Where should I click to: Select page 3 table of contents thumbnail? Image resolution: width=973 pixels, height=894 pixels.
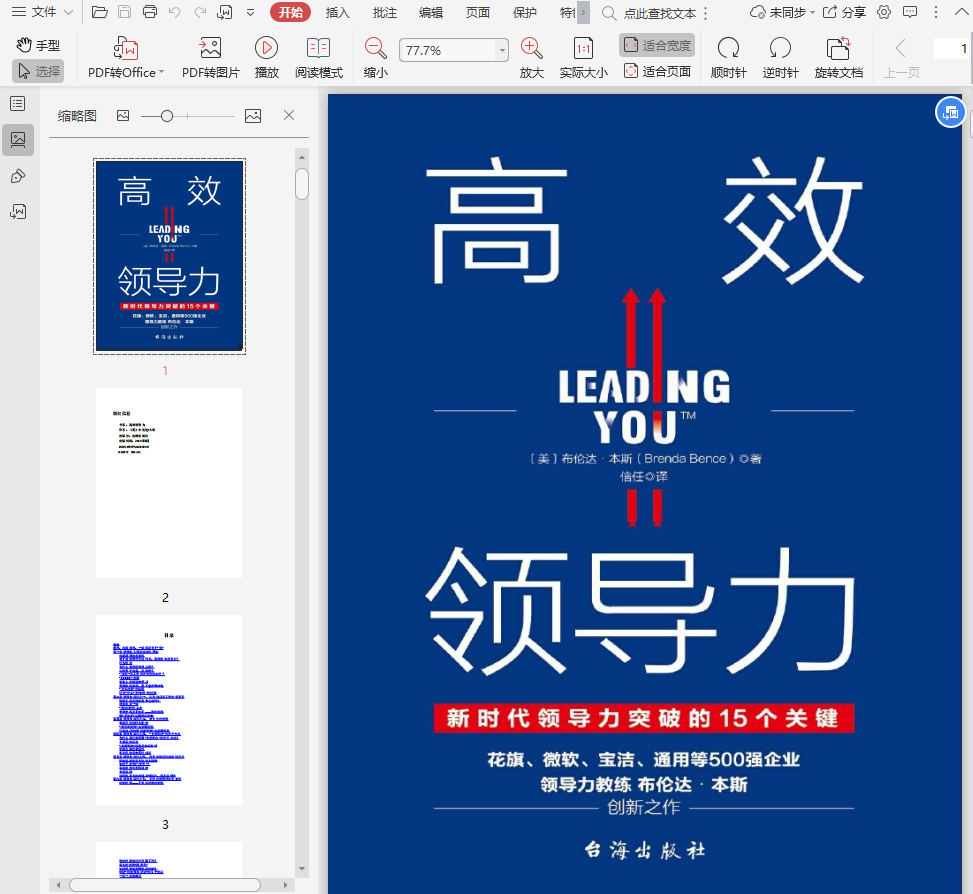point(169,710)
